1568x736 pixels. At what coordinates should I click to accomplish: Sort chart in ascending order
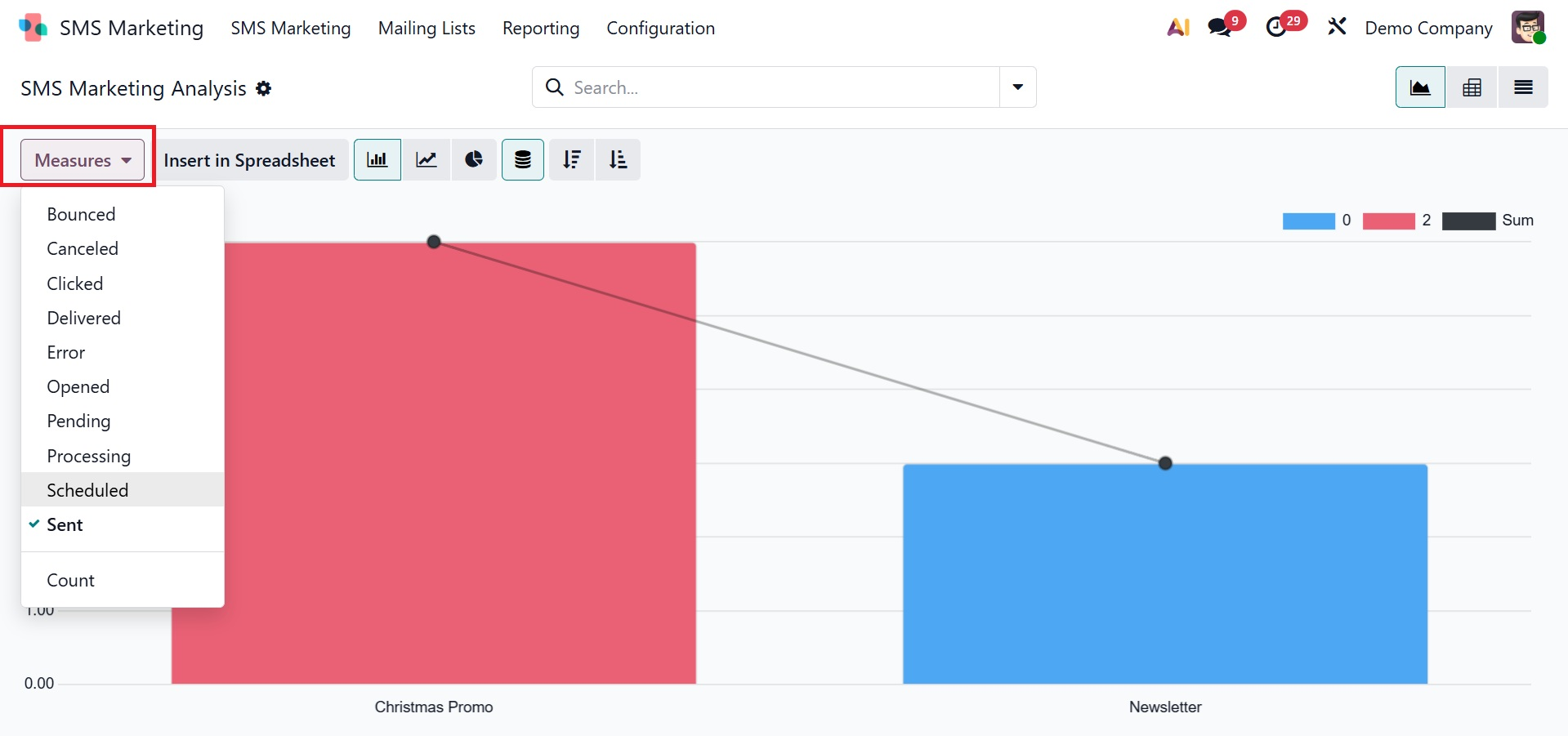tap(619, 159)
